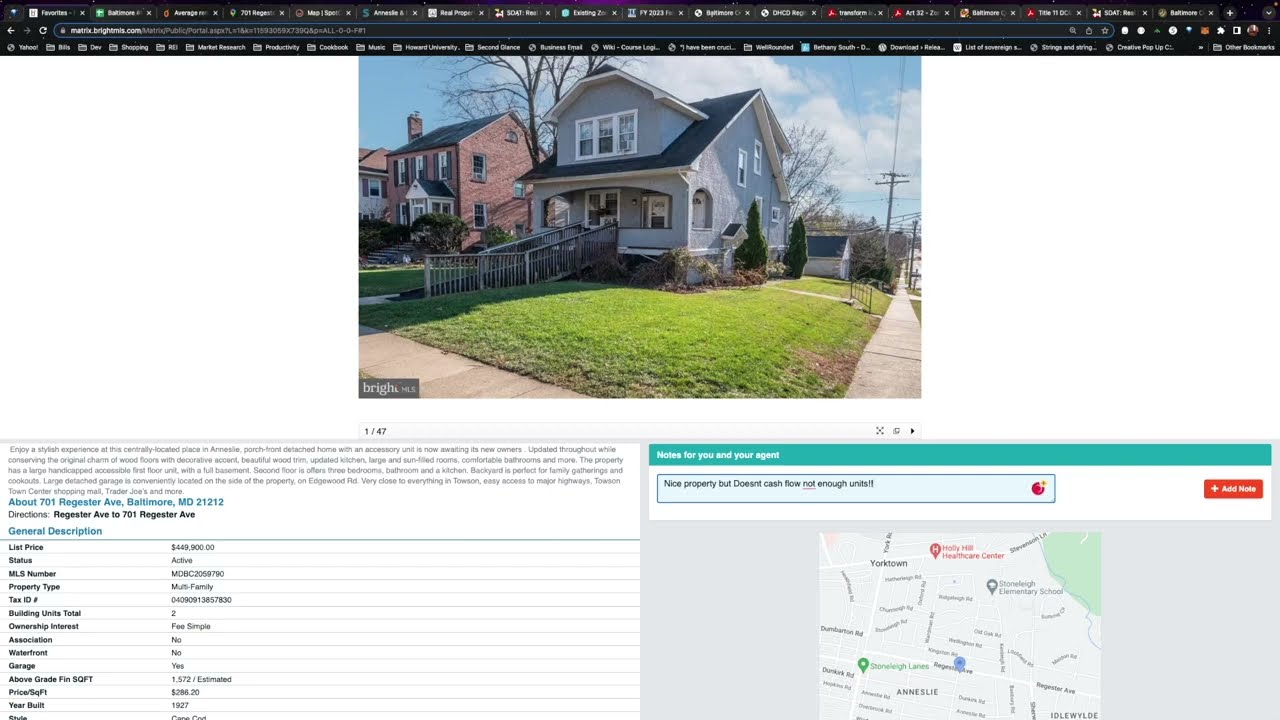
Task: Open a new browser tab with plus
Action: coord(1230,13)
